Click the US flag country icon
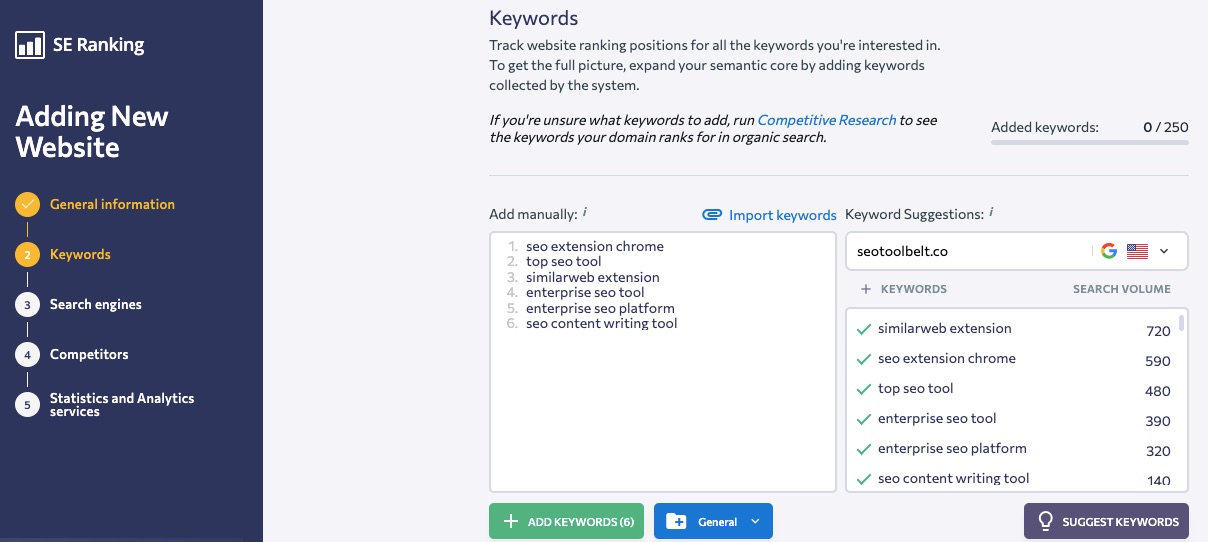Viewport: 1208px width, 542px height. tap(1137, 252)
